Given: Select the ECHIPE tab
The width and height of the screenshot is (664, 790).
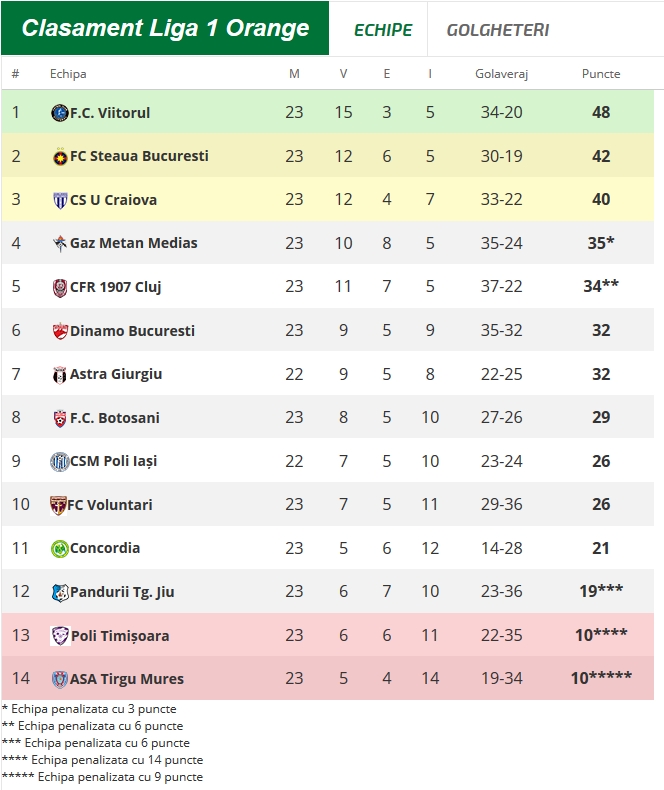Looking at the screenshot, I should [x=383, y=30].
